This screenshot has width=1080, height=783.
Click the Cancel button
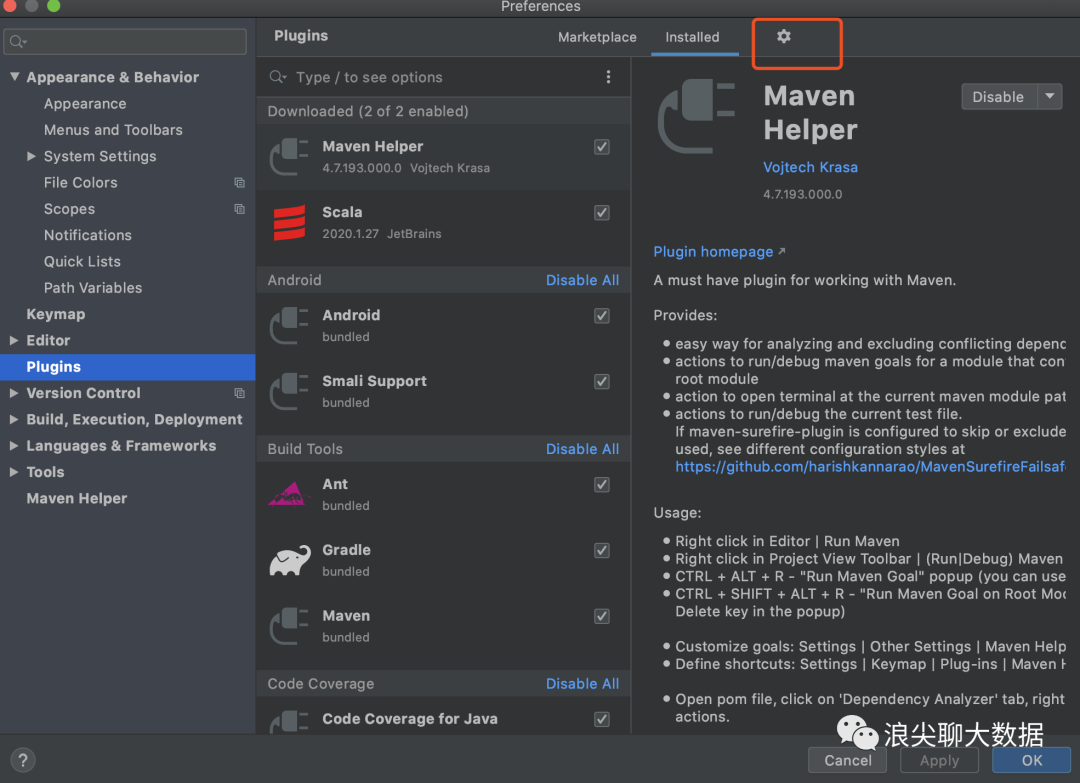(x=847, y=760)
